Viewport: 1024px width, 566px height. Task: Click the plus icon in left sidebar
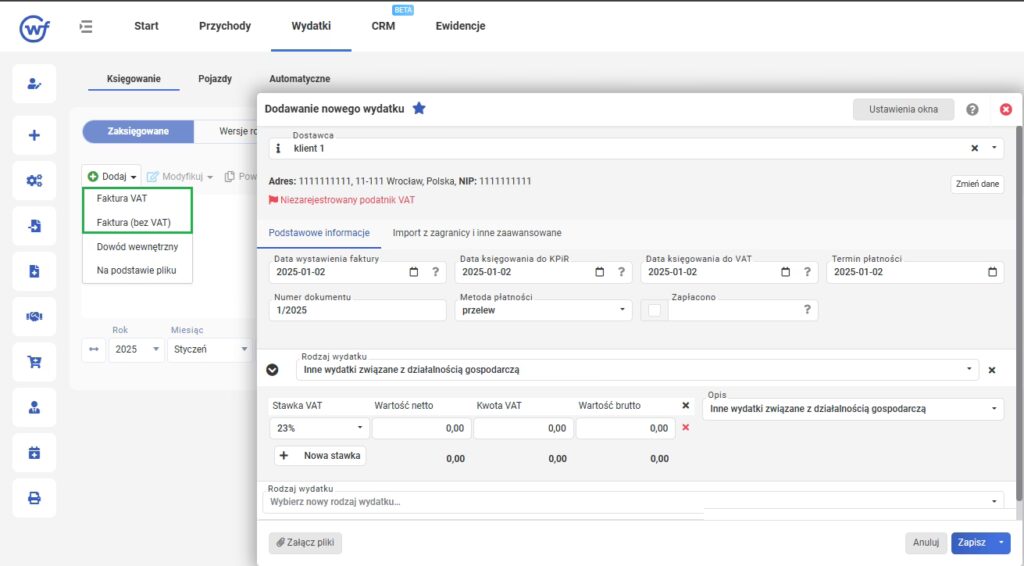(x=34, y=135)
